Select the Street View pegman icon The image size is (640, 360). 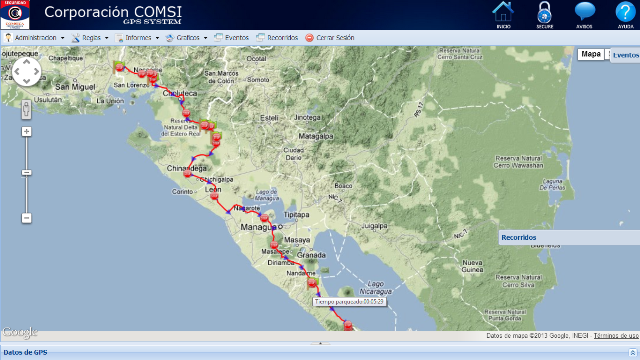26,110
